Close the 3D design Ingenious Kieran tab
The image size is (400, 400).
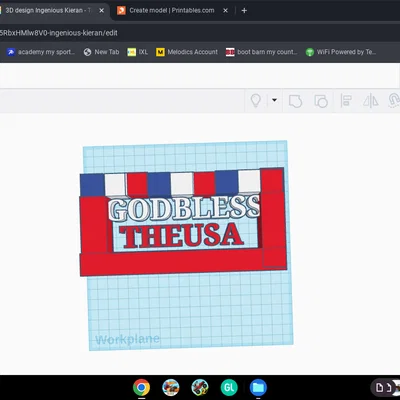101,11
